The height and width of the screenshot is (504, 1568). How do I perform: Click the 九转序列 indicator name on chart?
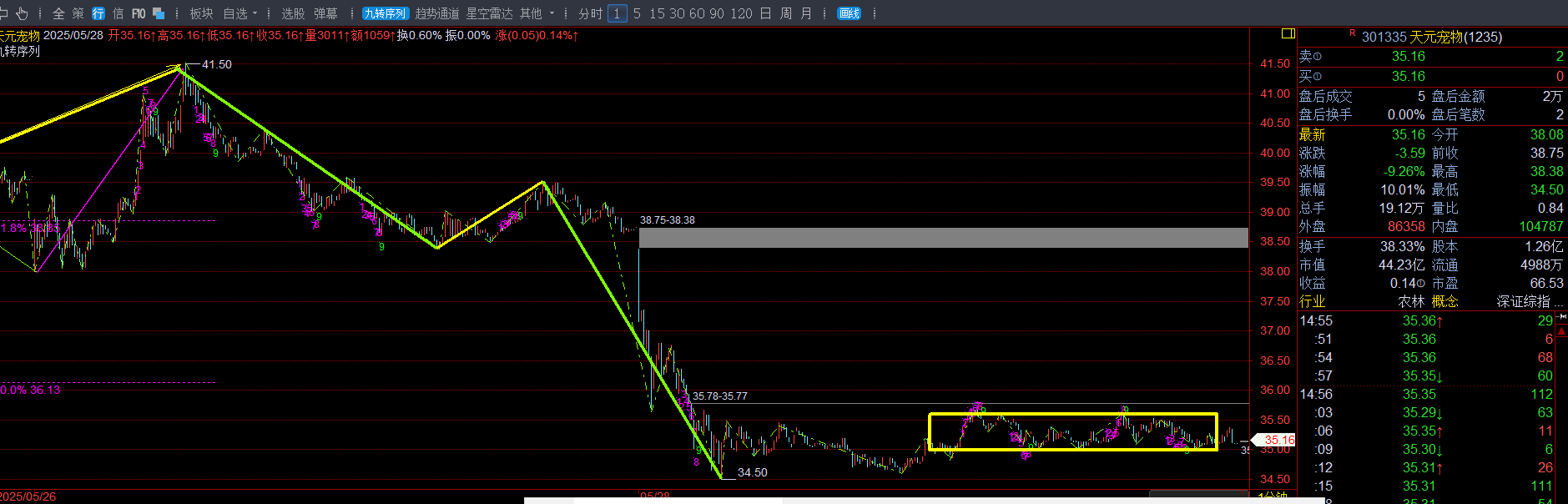pos(20,51)
